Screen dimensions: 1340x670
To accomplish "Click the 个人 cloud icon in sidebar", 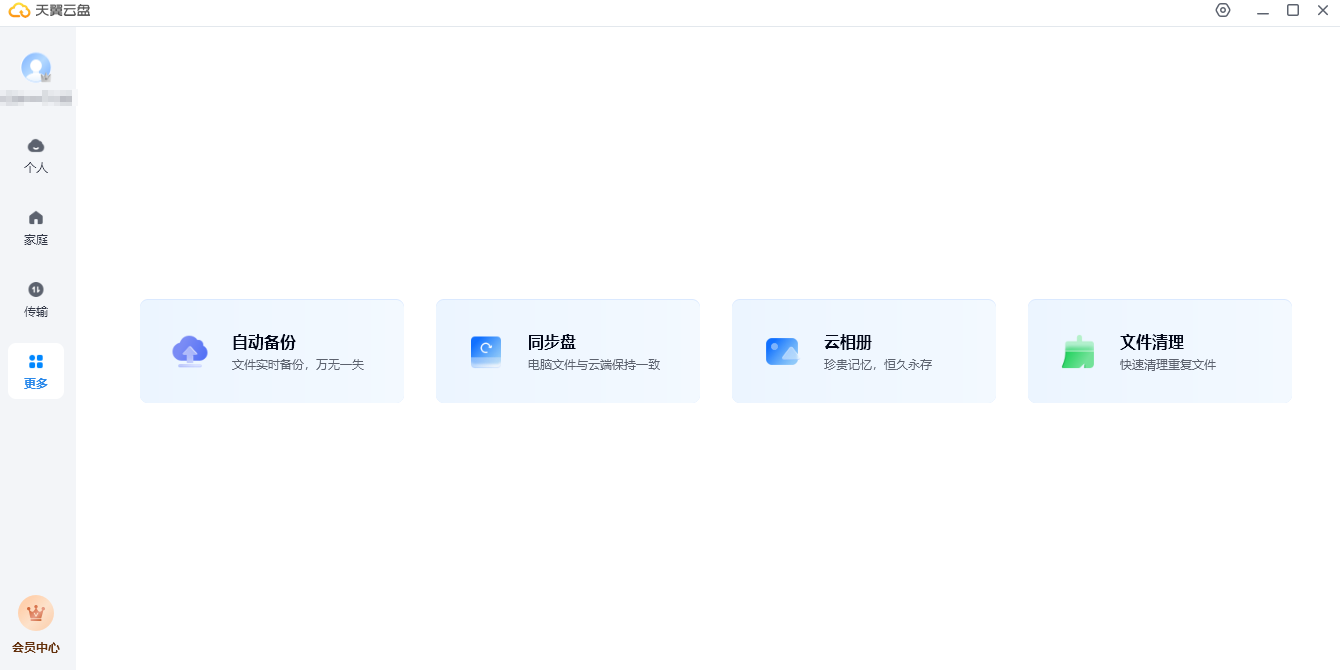I will click(36, 146).
